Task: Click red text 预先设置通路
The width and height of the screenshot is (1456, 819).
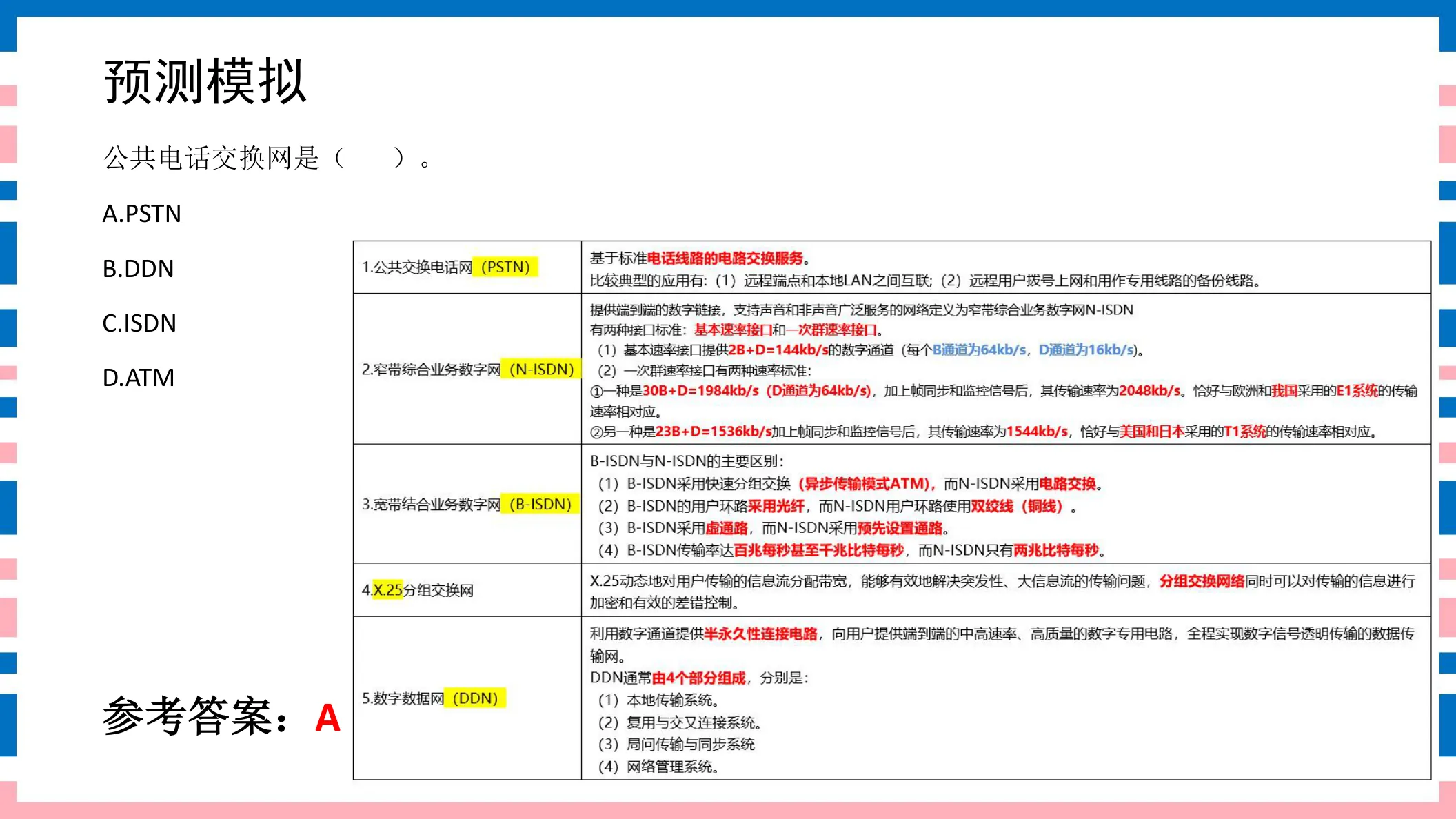Action: (900, 528)
